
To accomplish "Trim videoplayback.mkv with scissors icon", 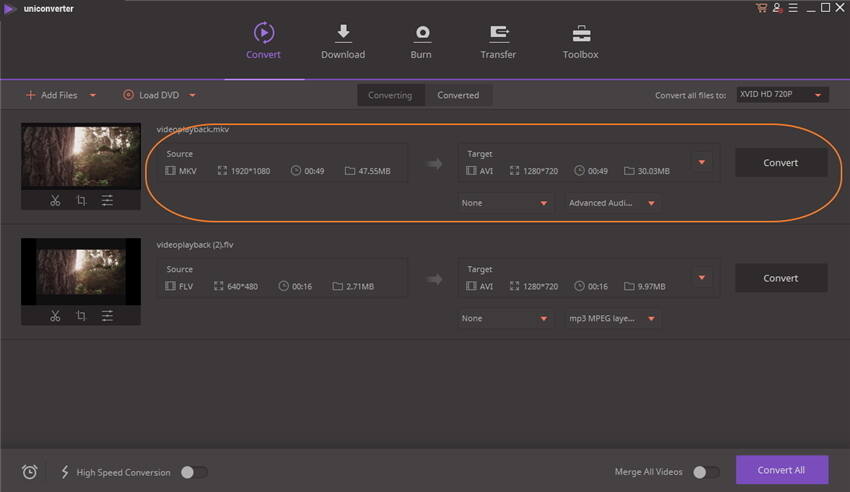I will pyautogui.click(x=55, y=200).
